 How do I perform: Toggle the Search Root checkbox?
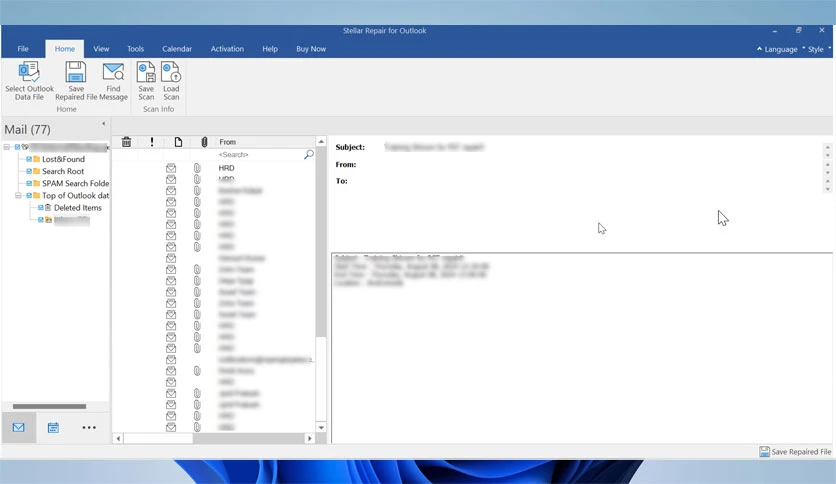29,171
